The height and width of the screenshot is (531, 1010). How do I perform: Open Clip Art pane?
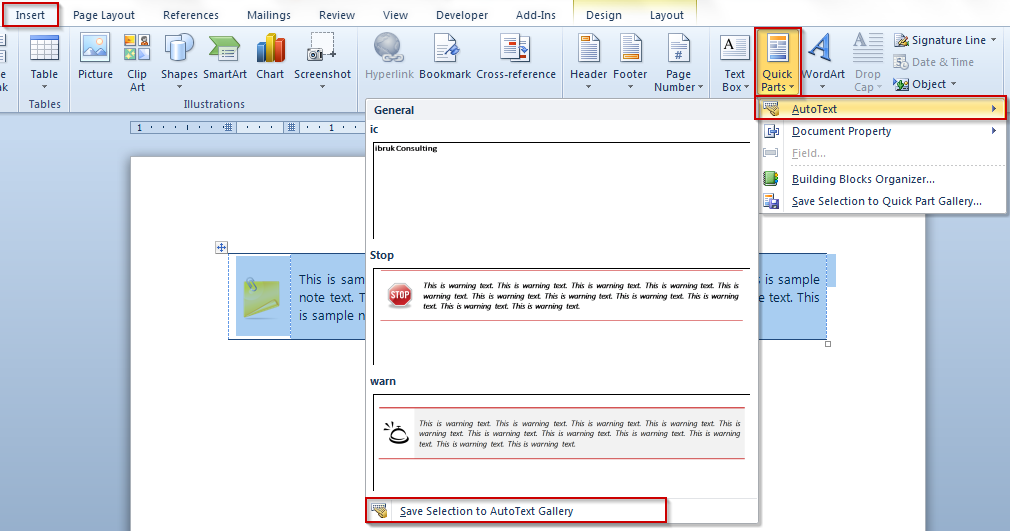137,63
